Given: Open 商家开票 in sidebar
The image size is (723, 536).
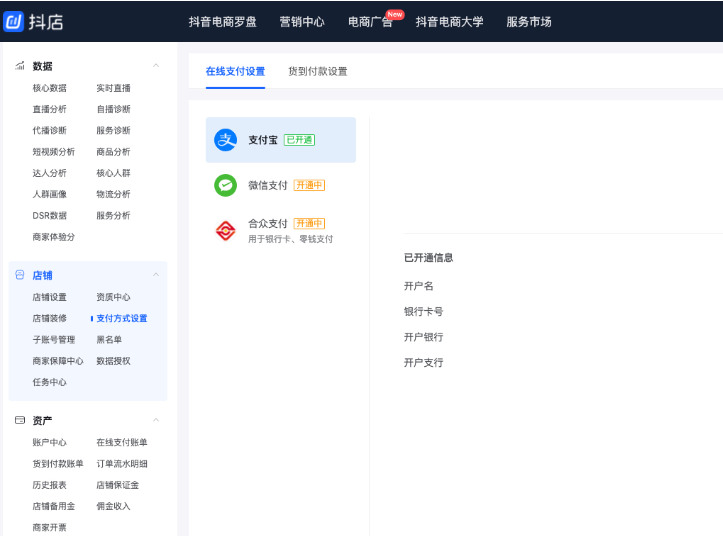Looking at the screenshot, I should 49,527.
